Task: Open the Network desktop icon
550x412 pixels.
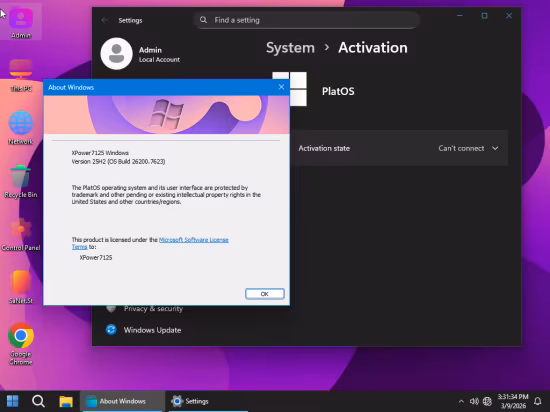Action: click(21, 128)
